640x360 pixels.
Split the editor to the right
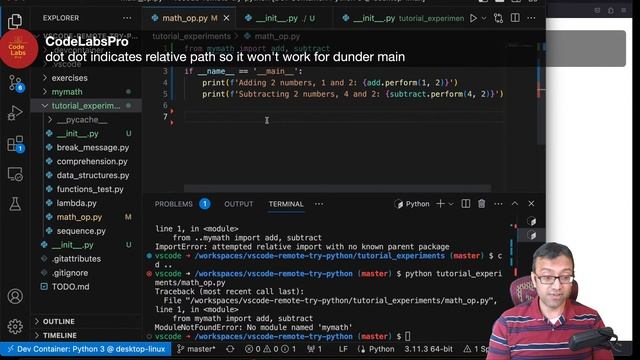pos(515,18)
